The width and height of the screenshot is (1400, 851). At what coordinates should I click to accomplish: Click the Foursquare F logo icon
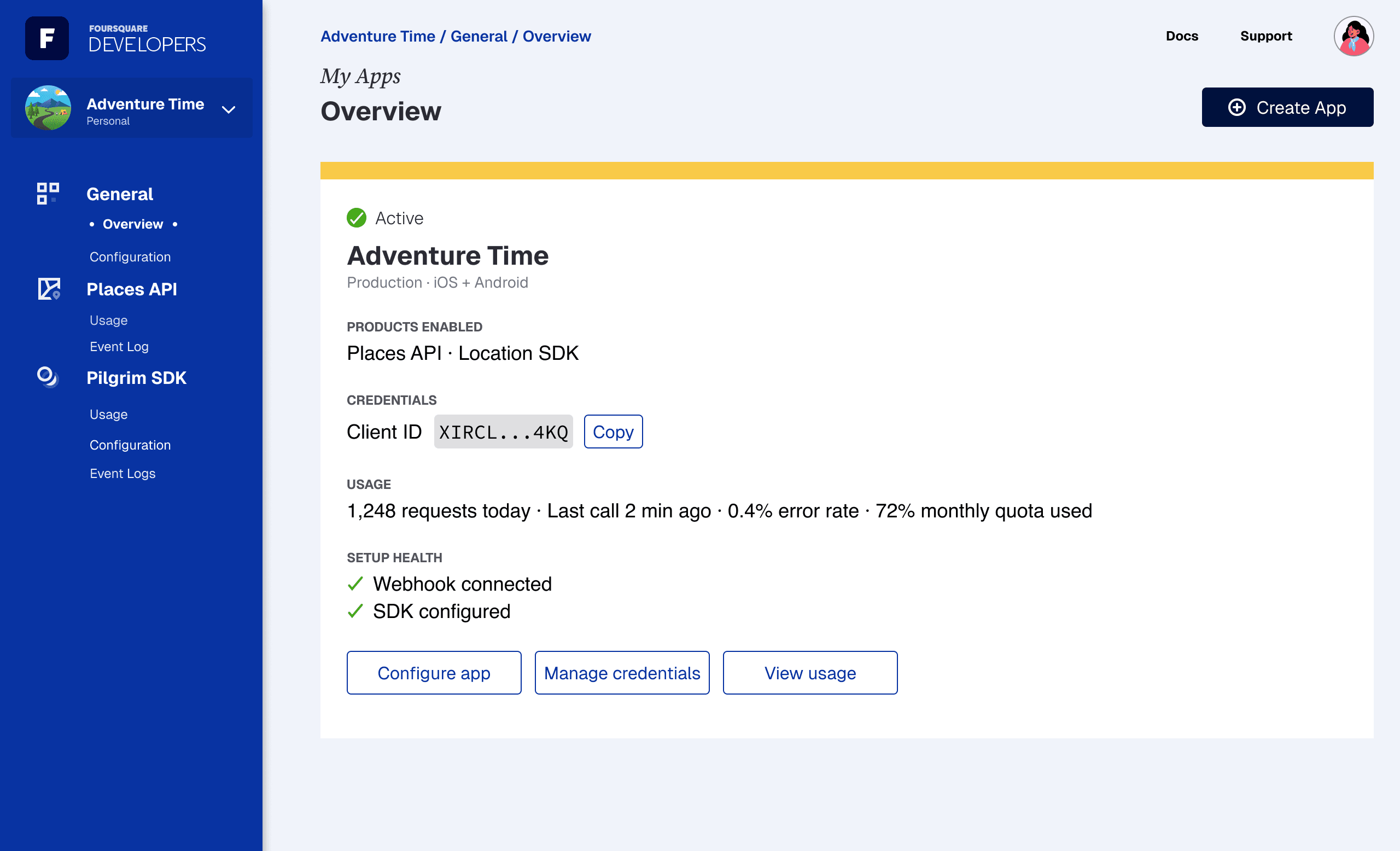pyautogui.click(x=46, y=38)
